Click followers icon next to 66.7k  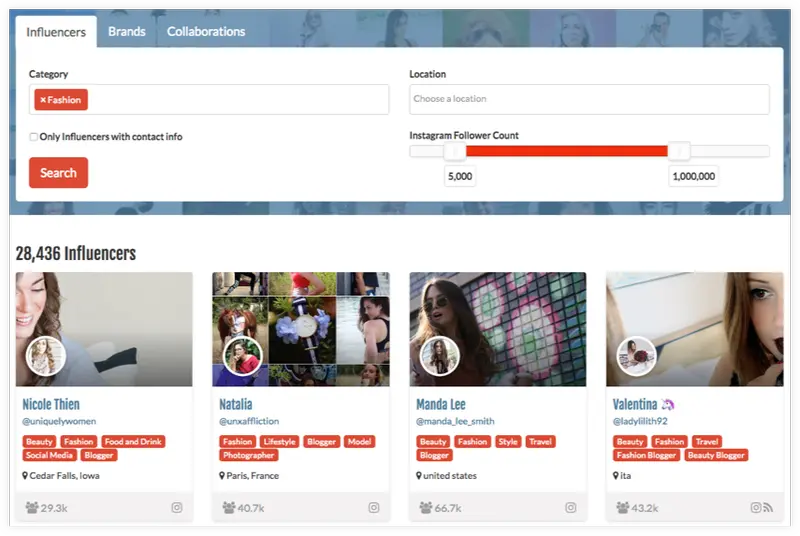pyautogui.click(x=426, y=507)
